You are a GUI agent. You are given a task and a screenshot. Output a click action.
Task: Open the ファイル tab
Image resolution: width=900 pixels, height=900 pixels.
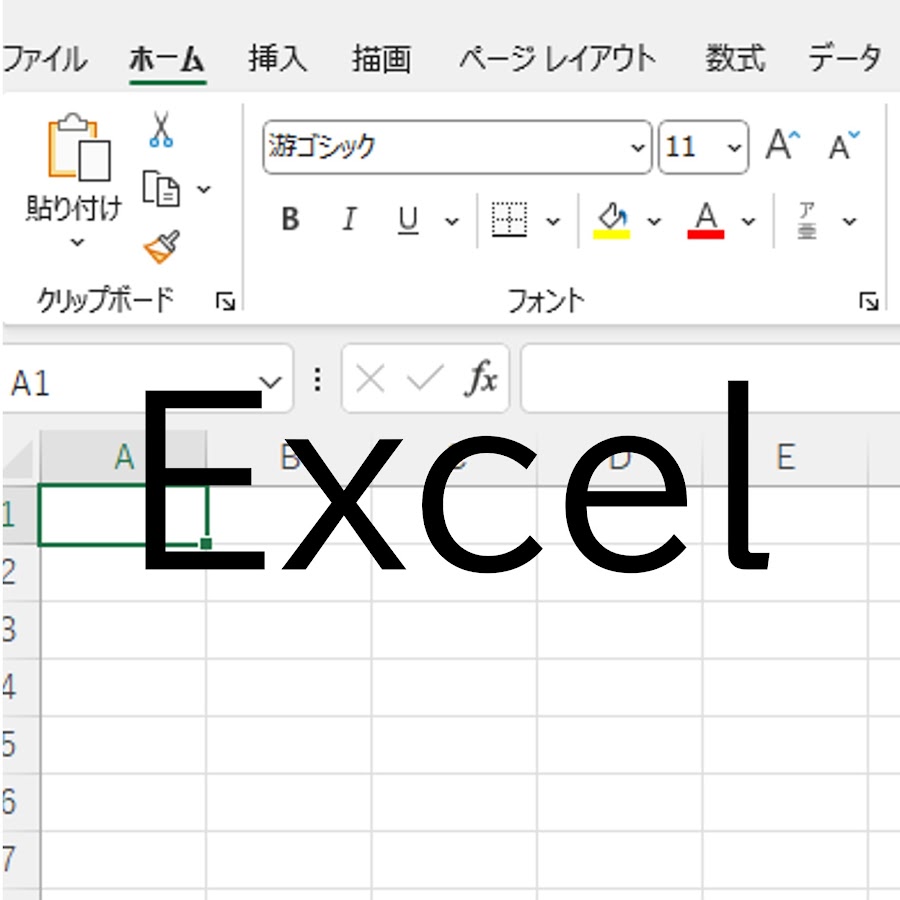tap(45, 59)
